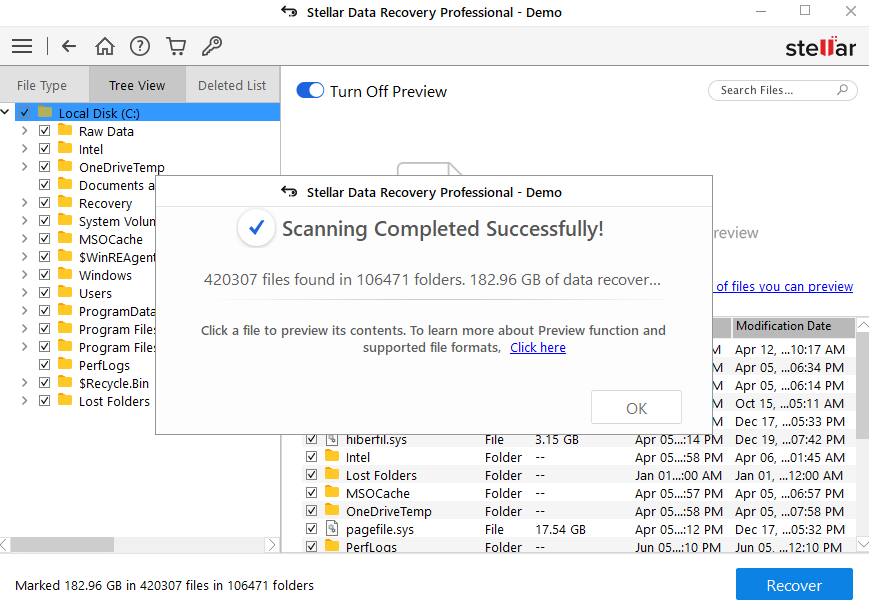Click OK in the scan dialog
869x605 pixels.
click(x=636, y=408)
